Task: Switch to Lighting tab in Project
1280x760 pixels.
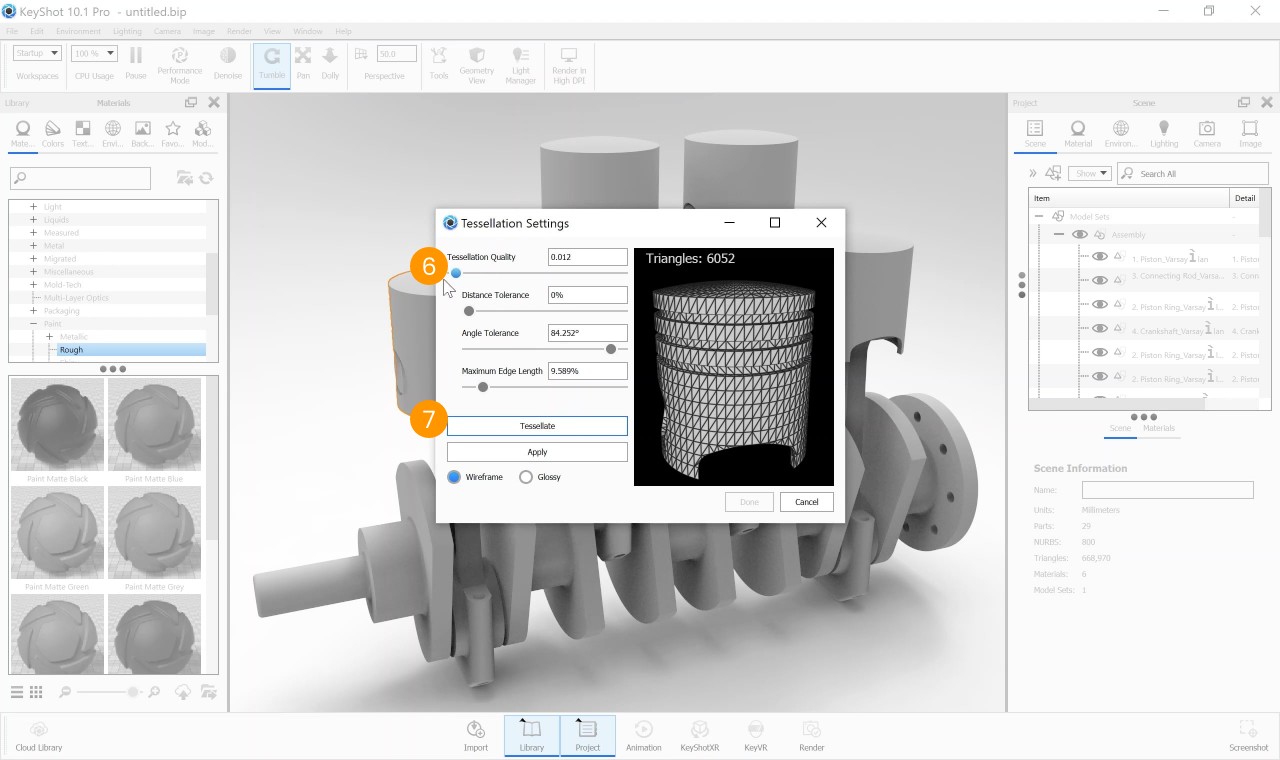Action: coord(1164,134)
